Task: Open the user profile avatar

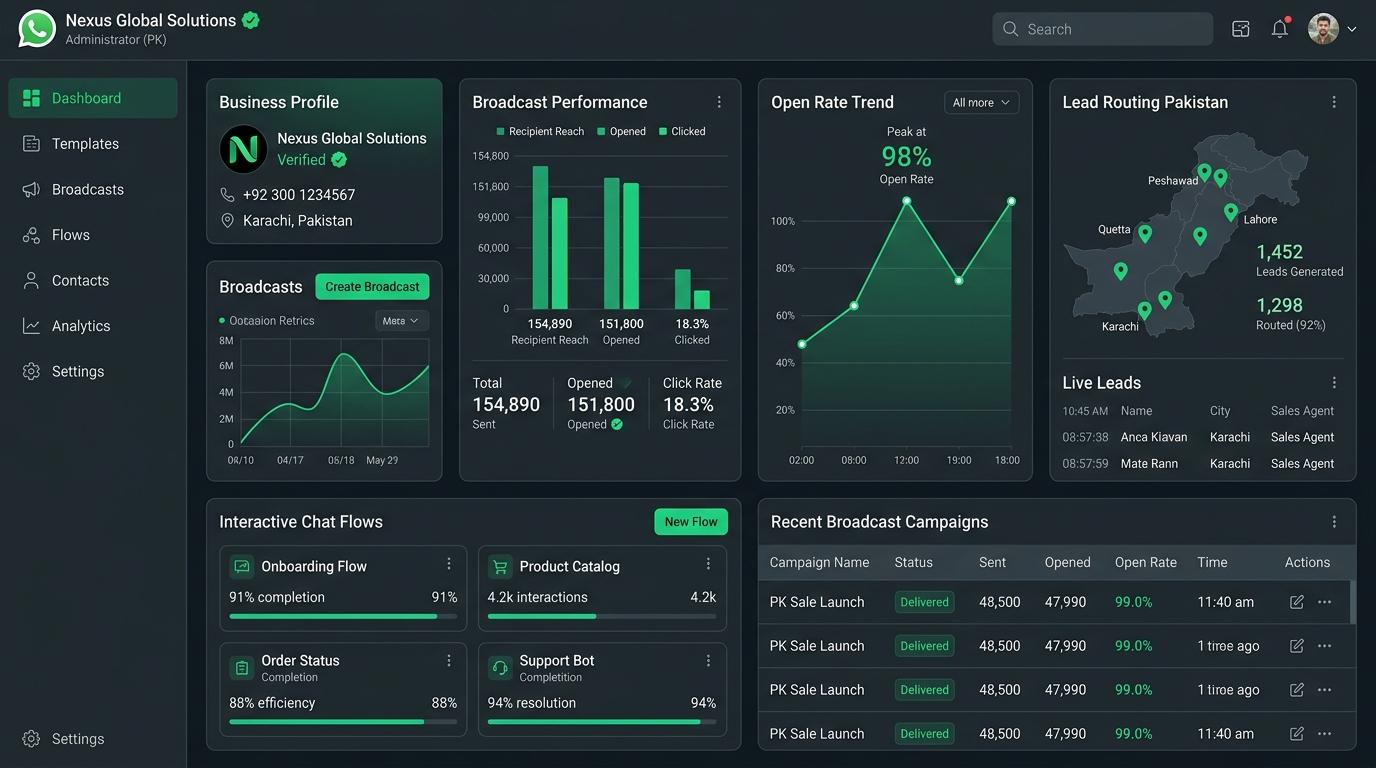Action: [x=1323, y=29]
